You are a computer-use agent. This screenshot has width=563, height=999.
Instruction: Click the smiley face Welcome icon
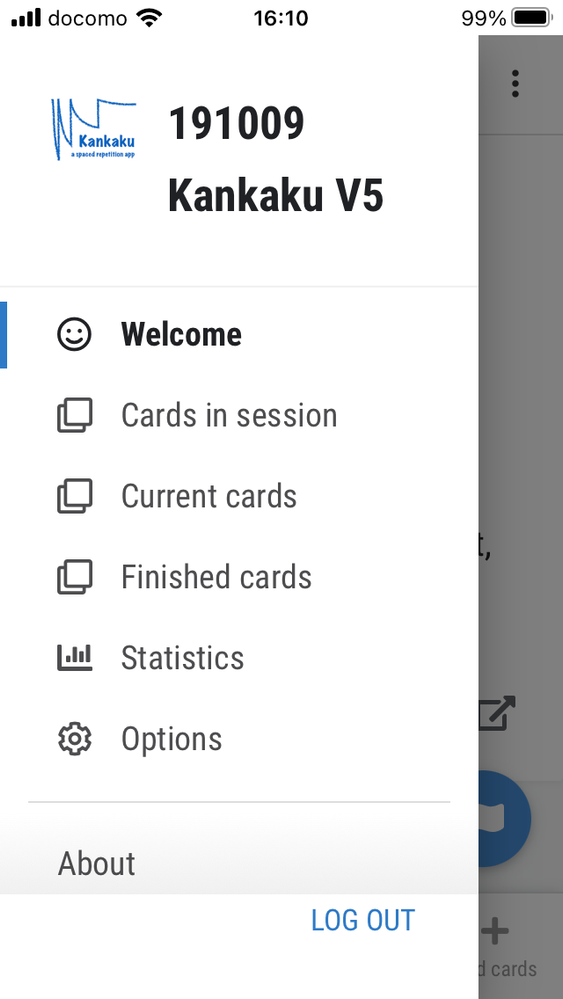(75, 334)
